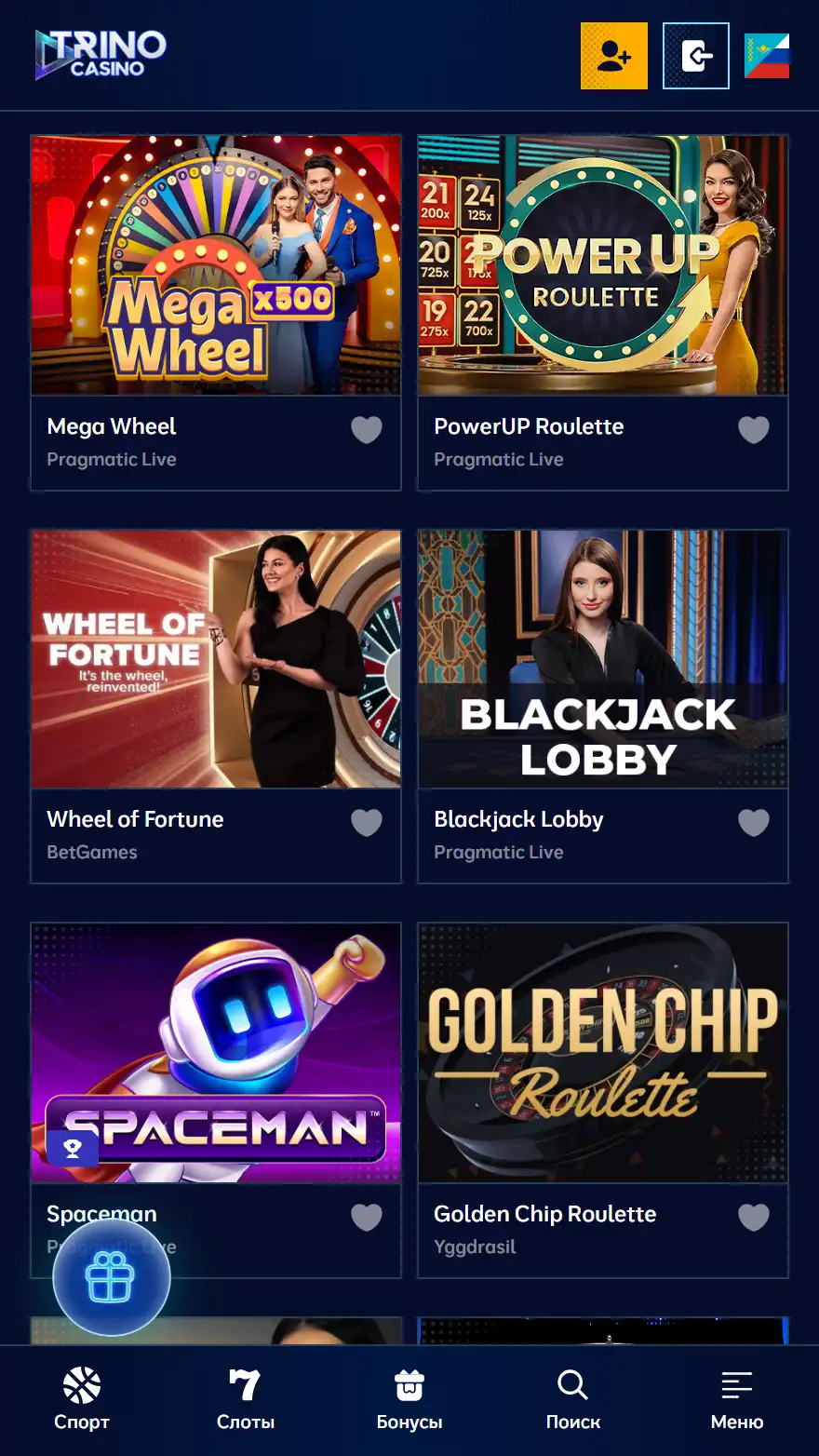This screenshot has height=1456, width=819.
Task: Click the yellow register user icon
Action: [614, 56]
